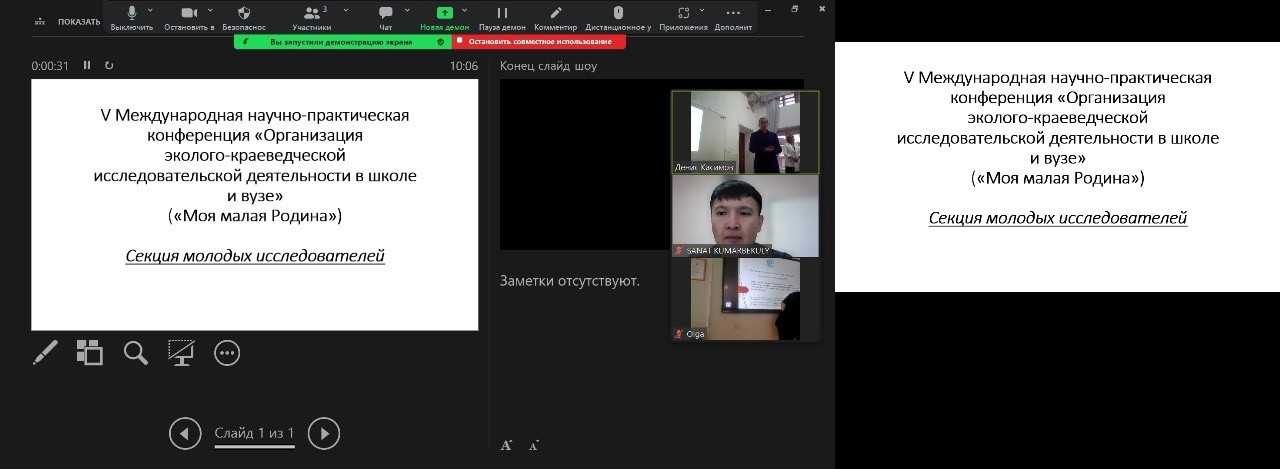The image size is (1280, 469).
Task: Open the Zoom security (Безопасность) options
Action: (244, 16)
